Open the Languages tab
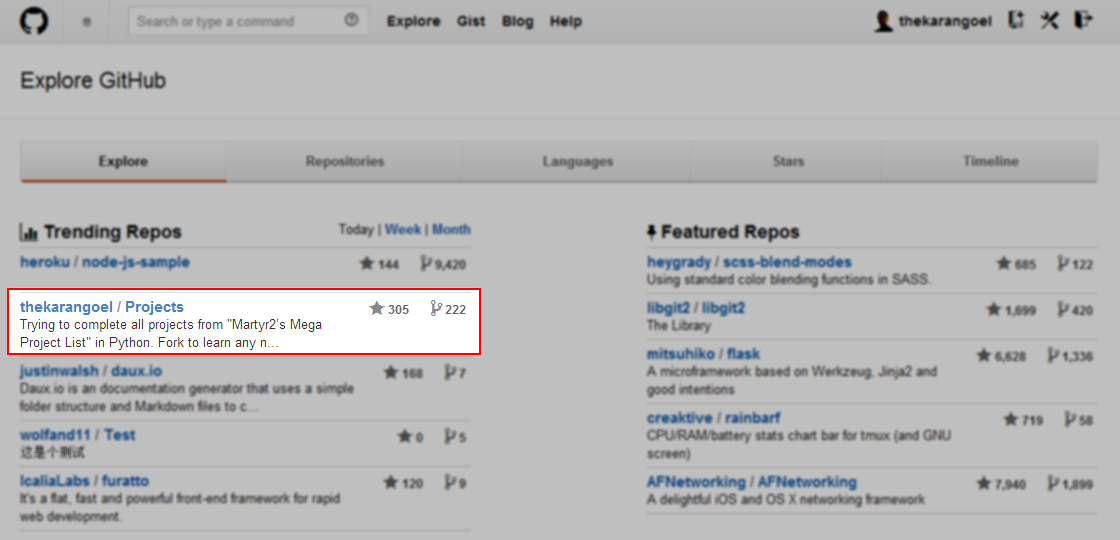 [x=577, y=161]
